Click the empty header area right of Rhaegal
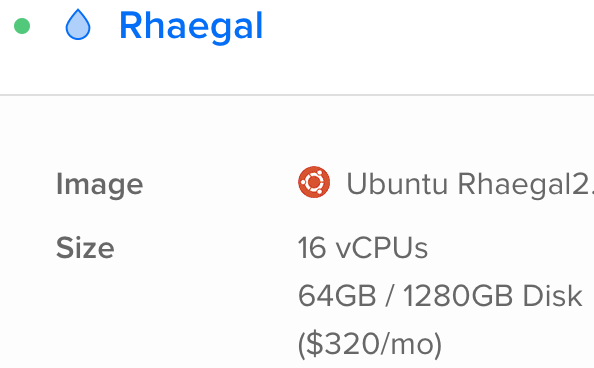 pyautogui.click(x=428, y=26)
